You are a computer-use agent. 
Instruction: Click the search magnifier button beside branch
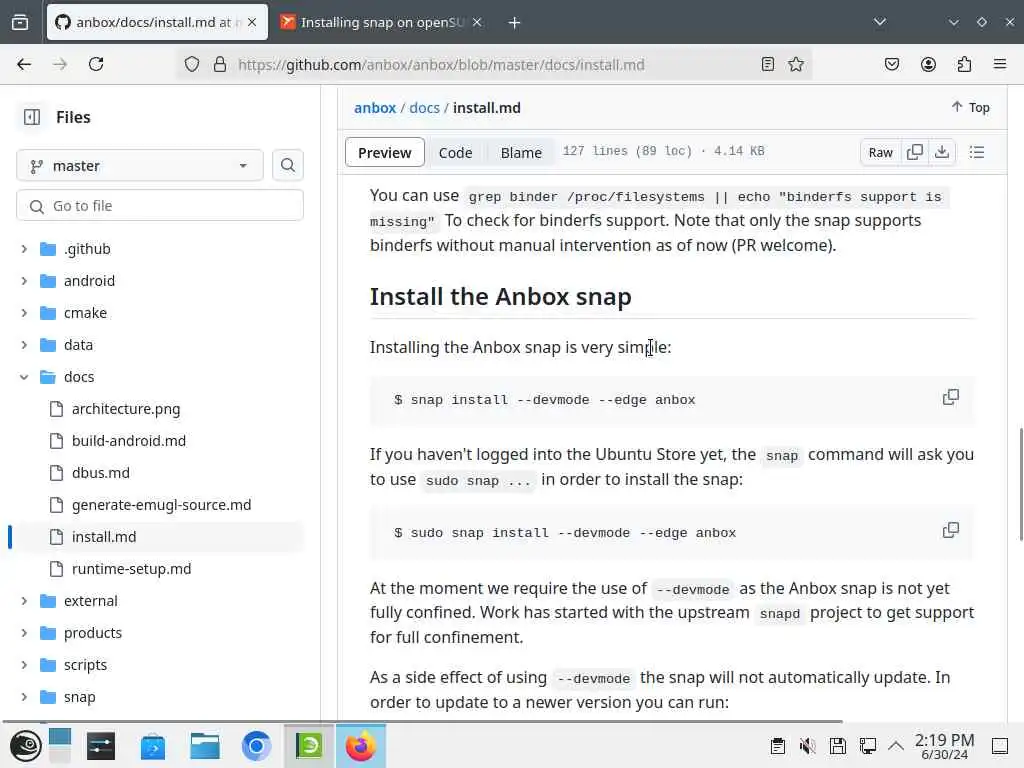click(x=287, y=165)
